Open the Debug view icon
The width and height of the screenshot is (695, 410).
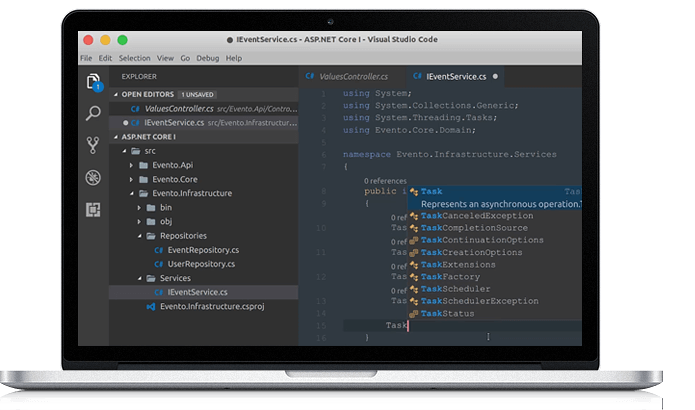pyautogui.click(x=94, y=177)
